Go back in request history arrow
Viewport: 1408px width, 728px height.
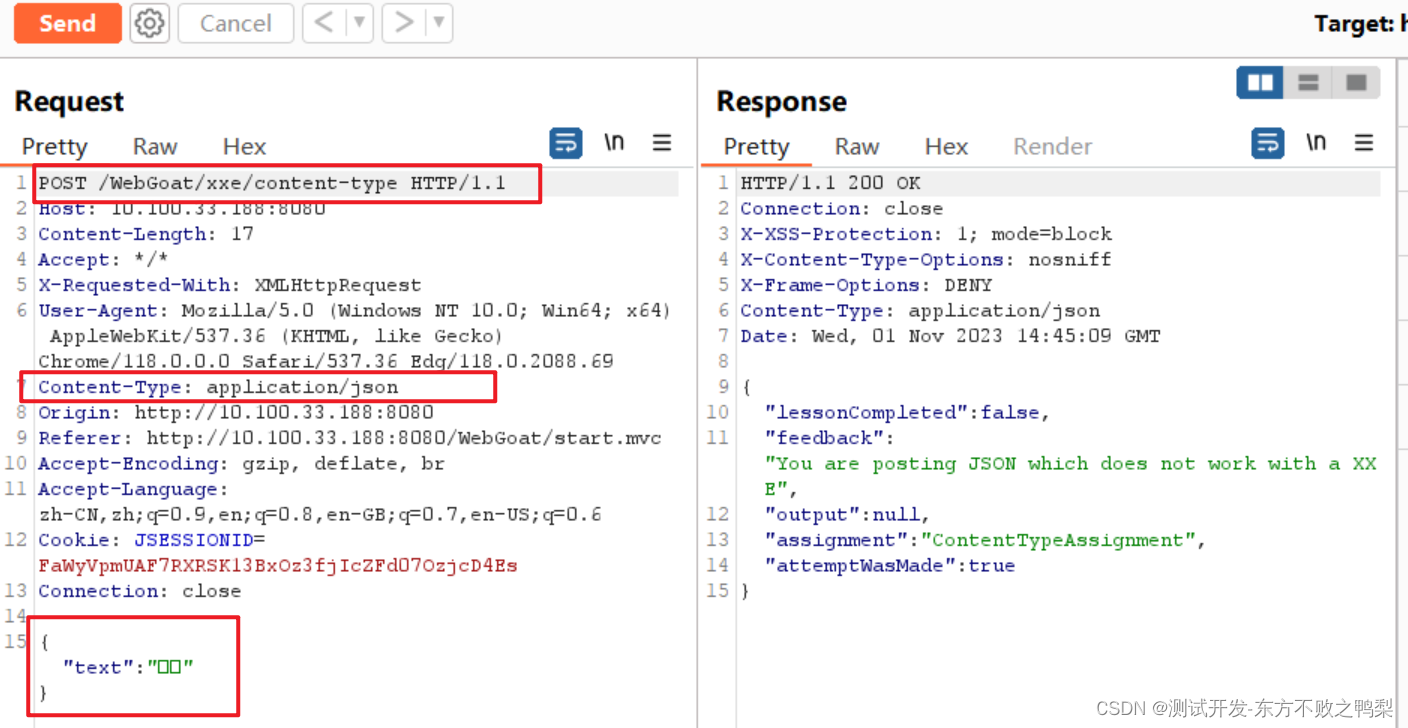pyautogui.click(x=324, y=23)
